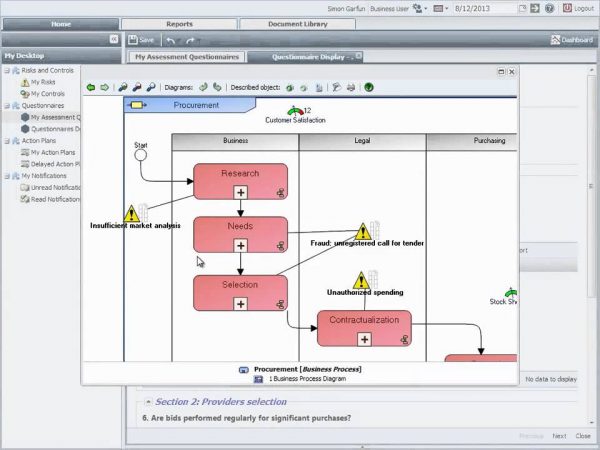Switch to the Reports tab
The width and height of the screenshot is (600, 450).
(180, 23)
